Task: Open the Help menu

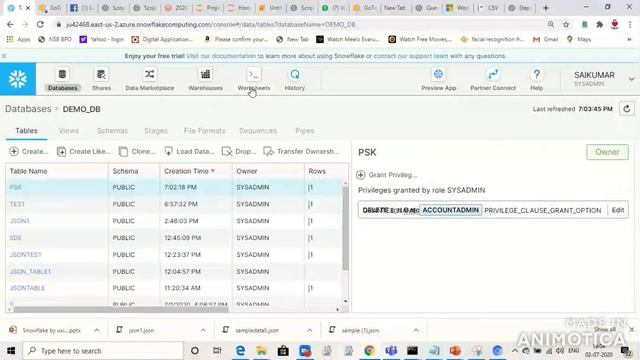Action: pyautogui.click(x=536, y=79)
